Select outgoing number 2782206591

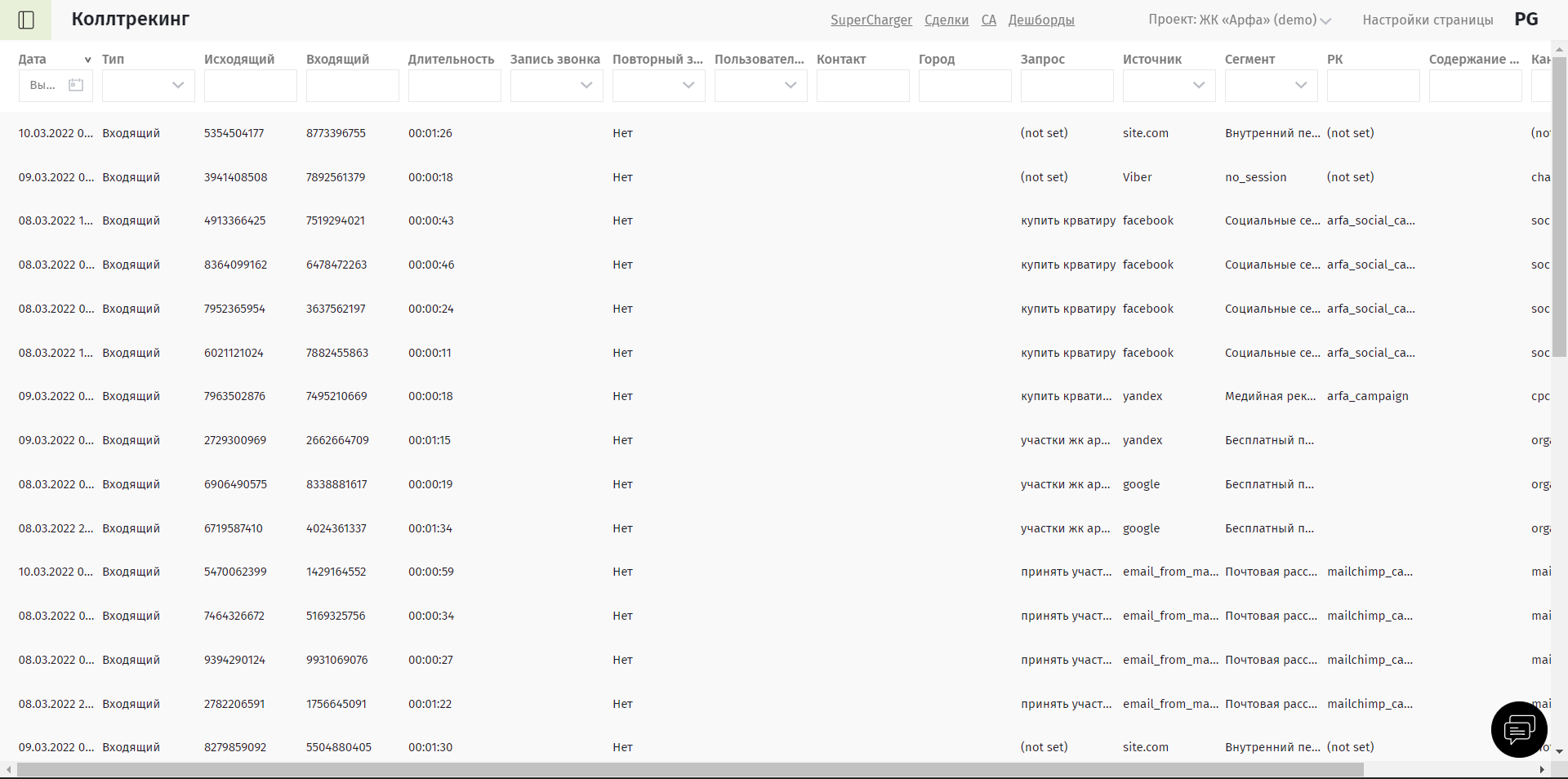tap(234, 704)
